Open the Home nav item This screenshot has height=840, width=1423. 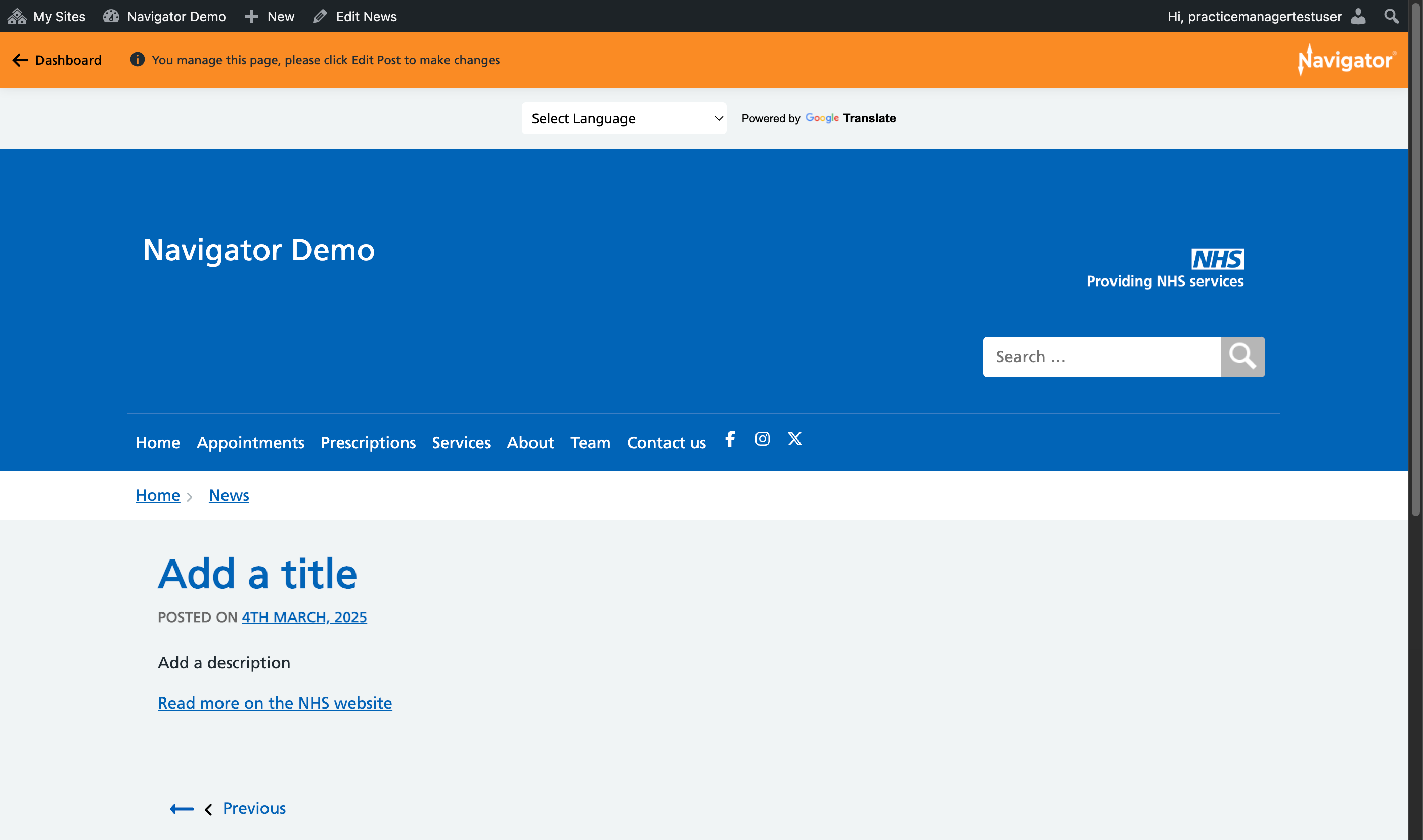158,442
